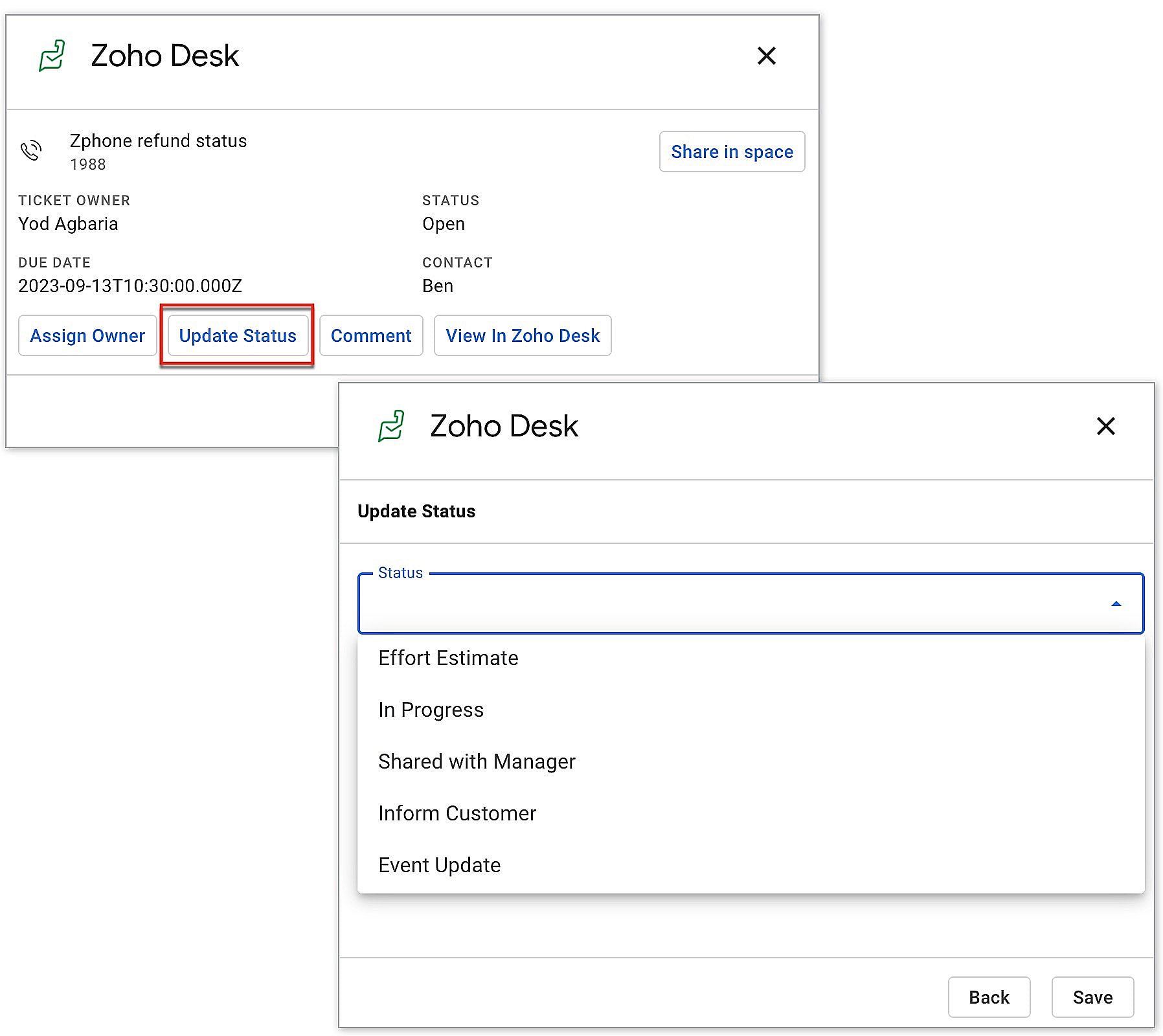Viewport: 1163px width, 1036px height.
Task: Save the status update
Action: click(x=1092, y=997)
